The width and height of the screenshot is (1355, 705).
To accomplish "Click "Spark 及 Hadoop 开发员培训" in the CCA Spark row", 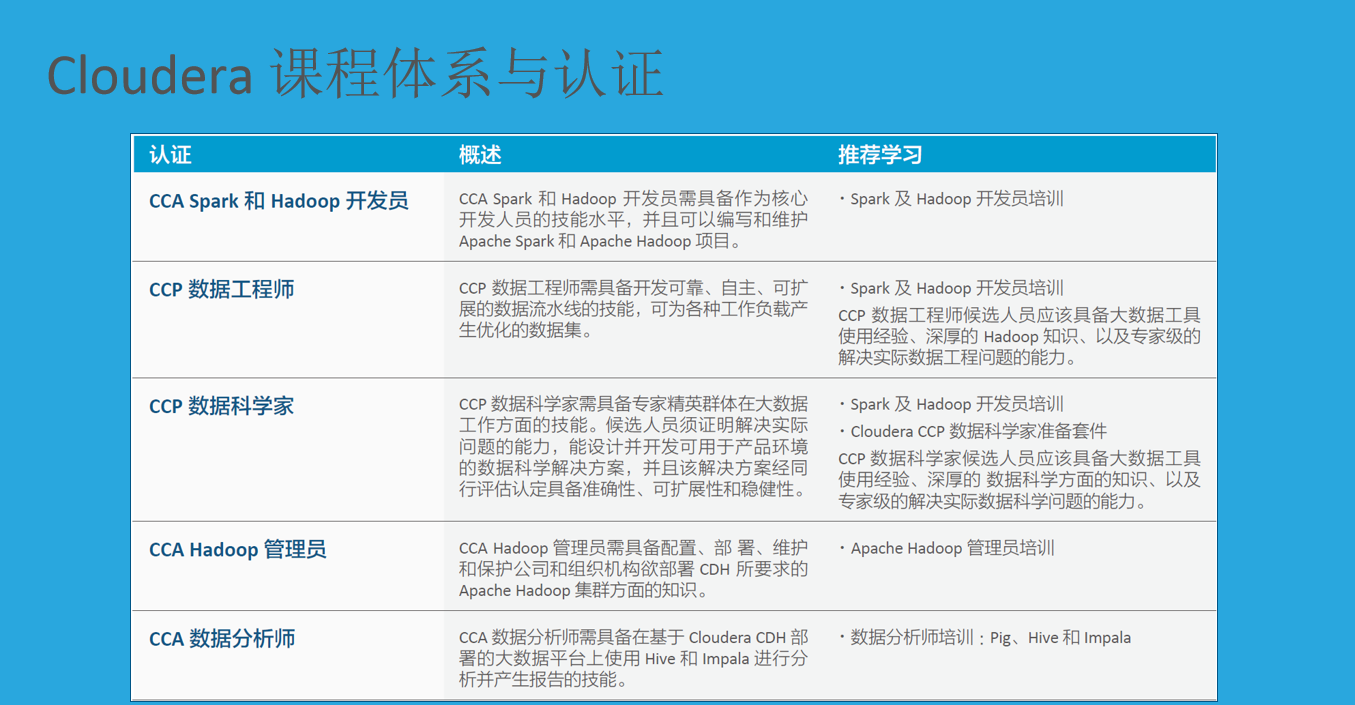I will point(951,199).
